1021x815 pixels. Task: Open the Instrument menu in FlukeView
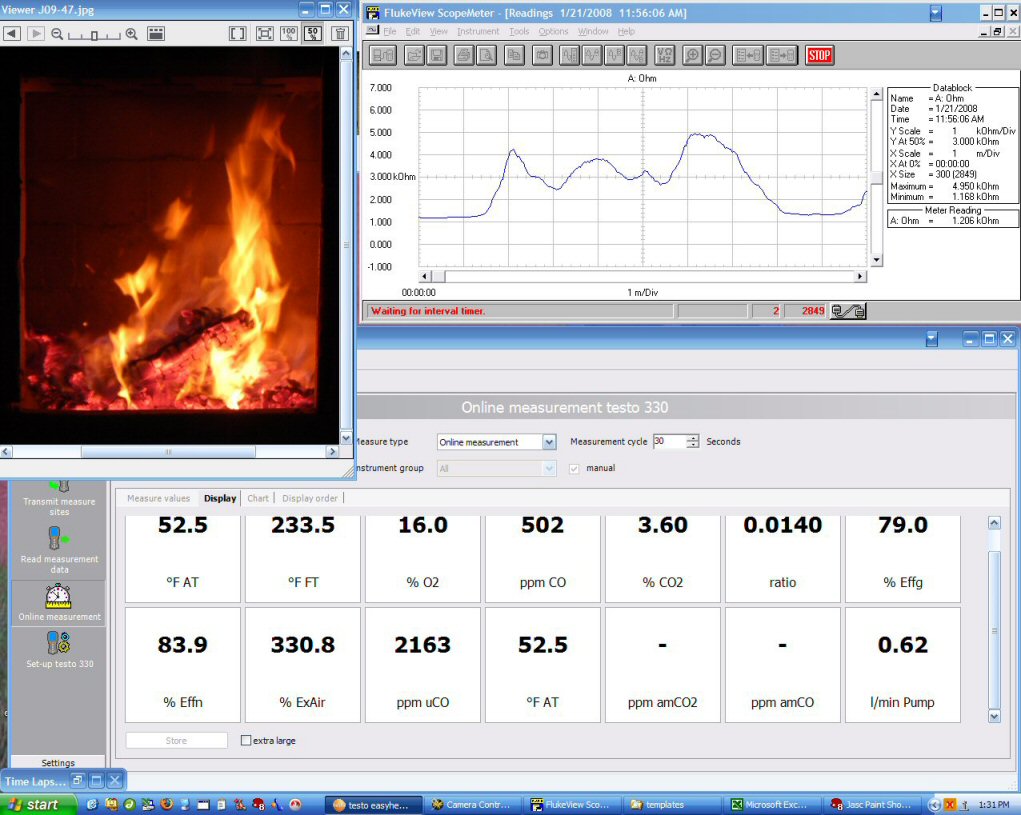(x=479, y=31)
